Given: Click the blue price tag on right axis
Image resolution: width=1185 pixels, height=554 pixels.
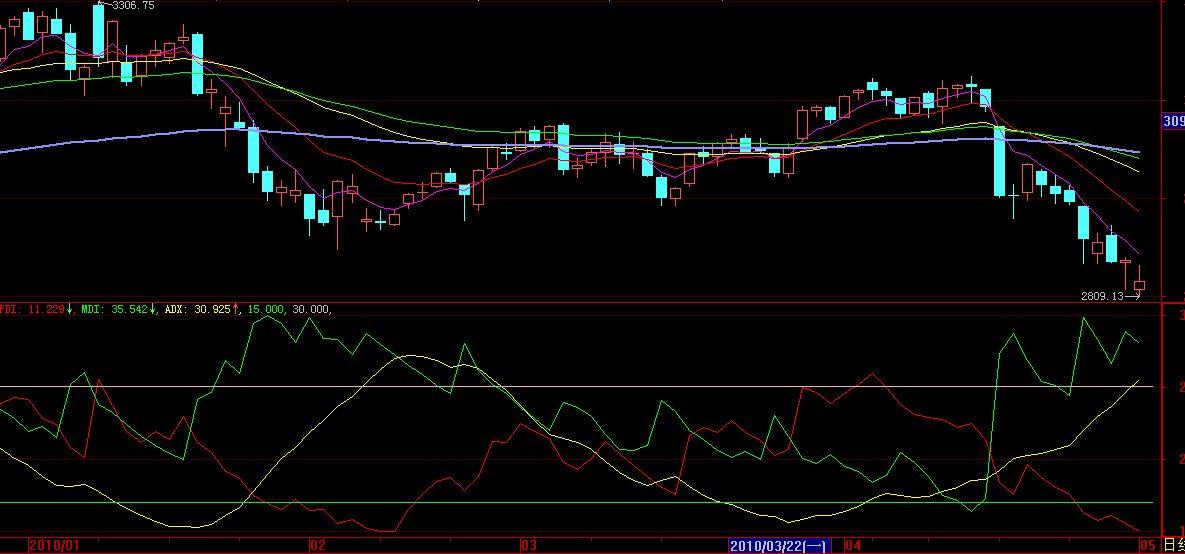Looking at the screenshot, I should (x=1172, y=121).
